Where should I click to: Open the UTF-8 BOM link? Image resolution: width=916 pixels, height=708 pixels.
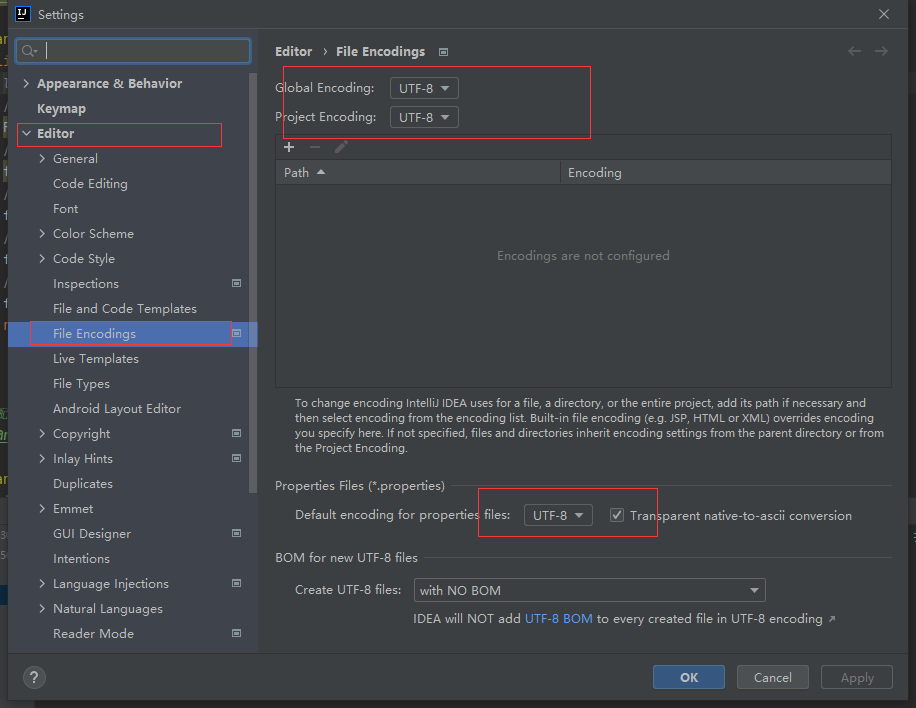click(558, 619)
